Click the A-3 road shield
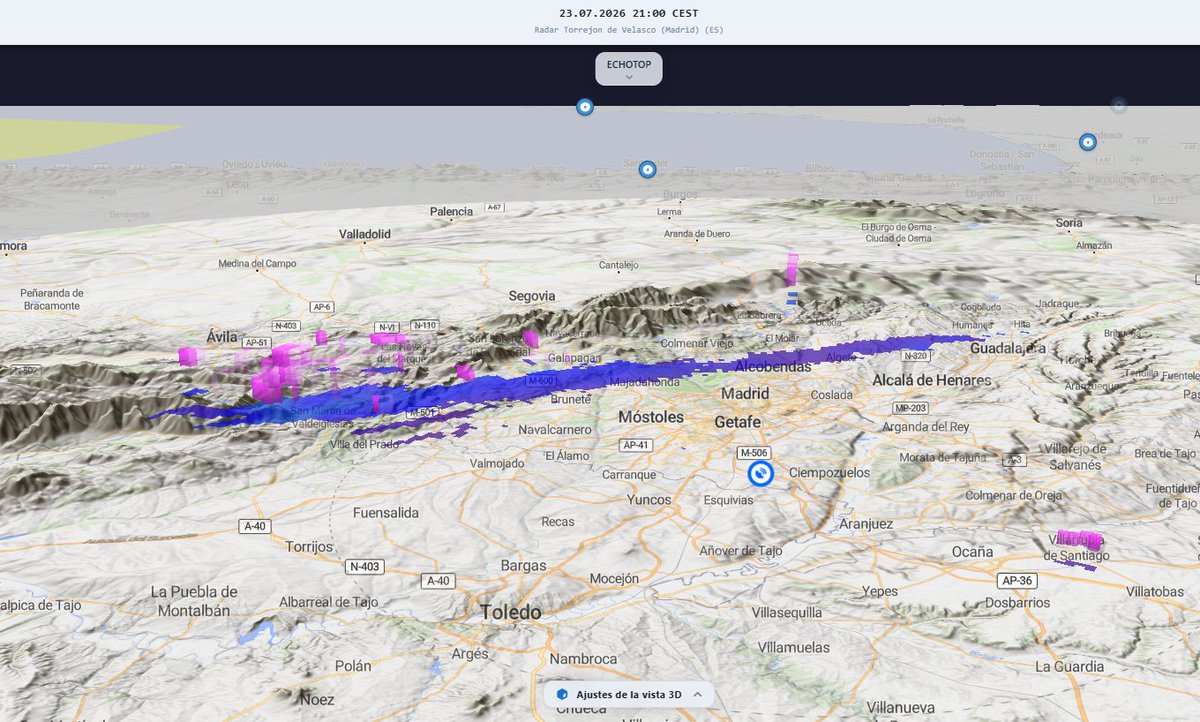1200x722 pixels. (x=1015, y=460)
